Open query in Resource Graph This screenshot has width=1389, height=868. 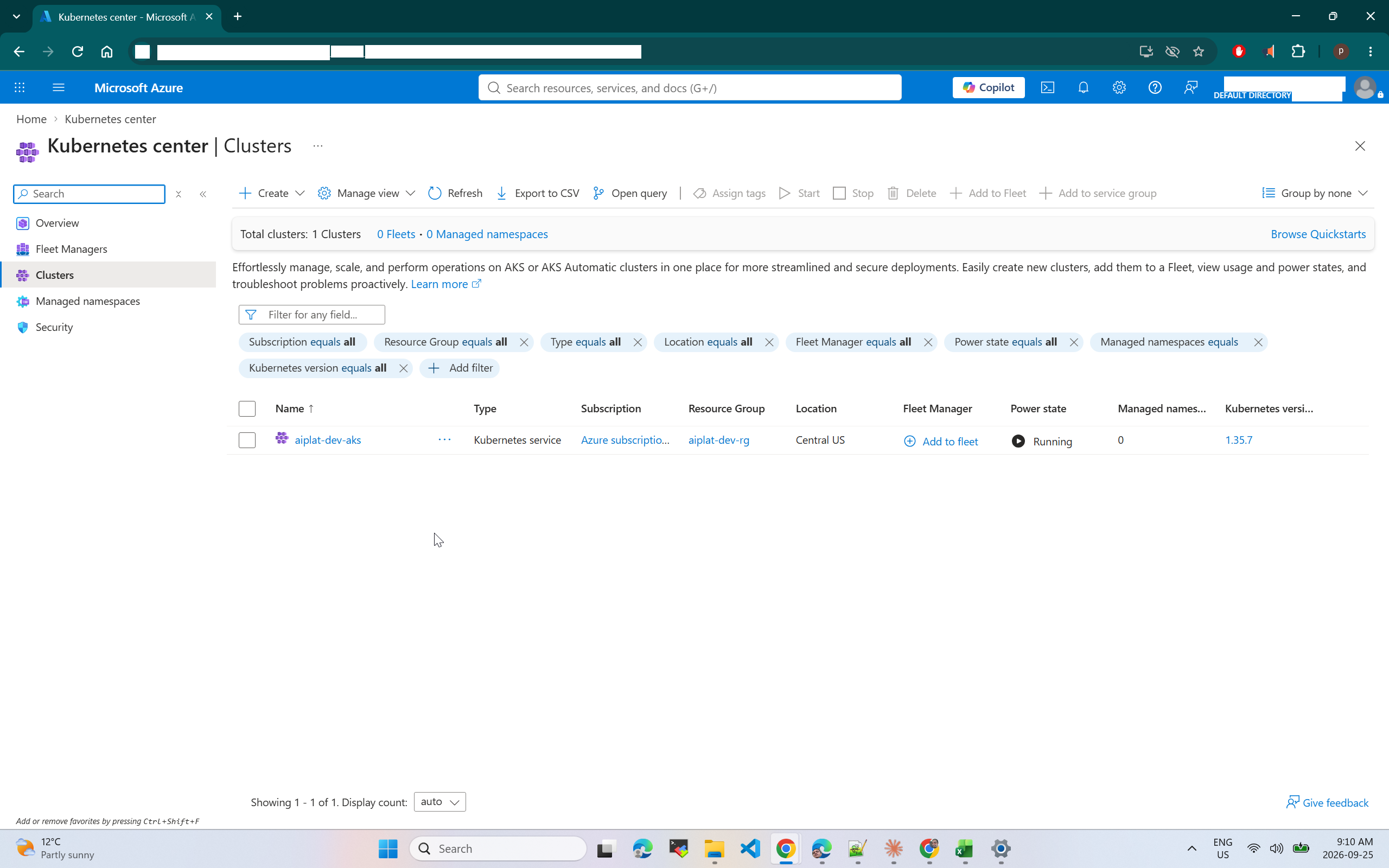tap(629, 194)
